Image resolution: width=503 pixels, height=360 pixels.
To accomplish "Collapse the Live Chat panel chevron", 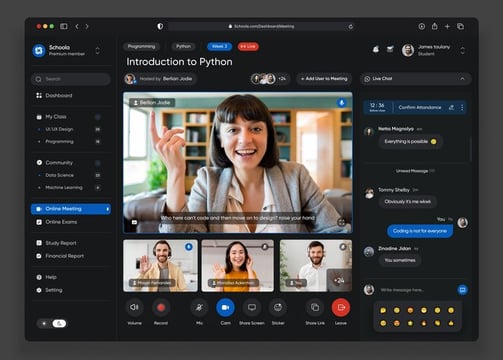I will click(x=462, y=79).
